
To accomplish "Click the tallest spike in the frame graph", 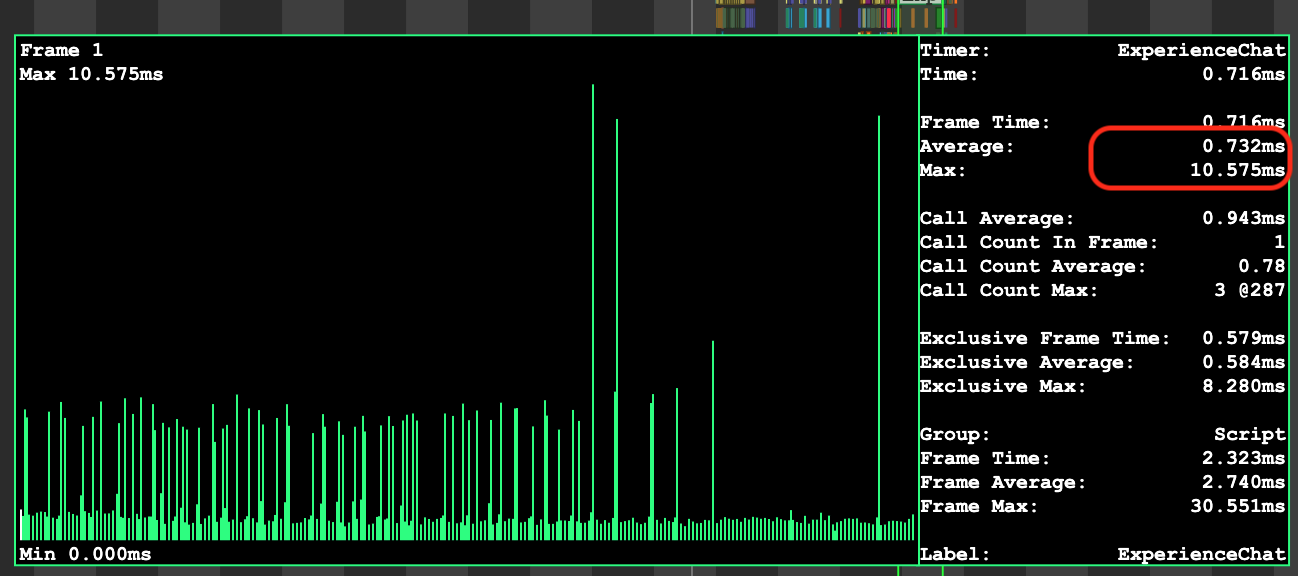I will click(593, 312).
